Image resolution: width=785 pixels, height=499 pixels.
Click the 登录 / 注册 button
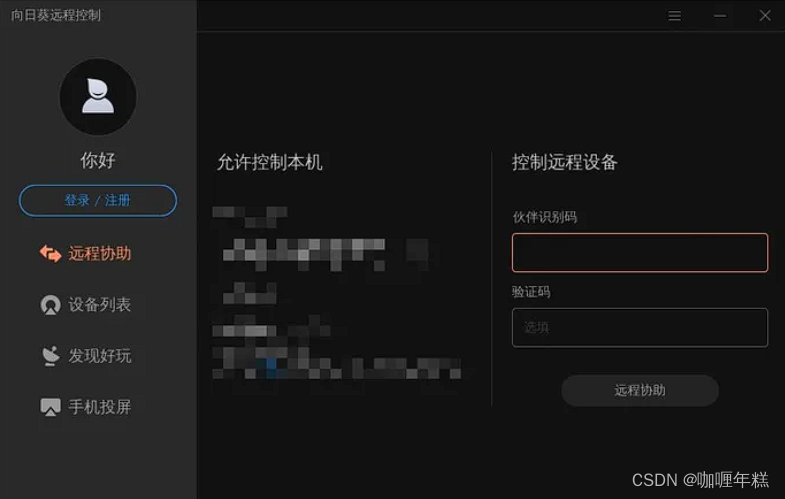98,201
